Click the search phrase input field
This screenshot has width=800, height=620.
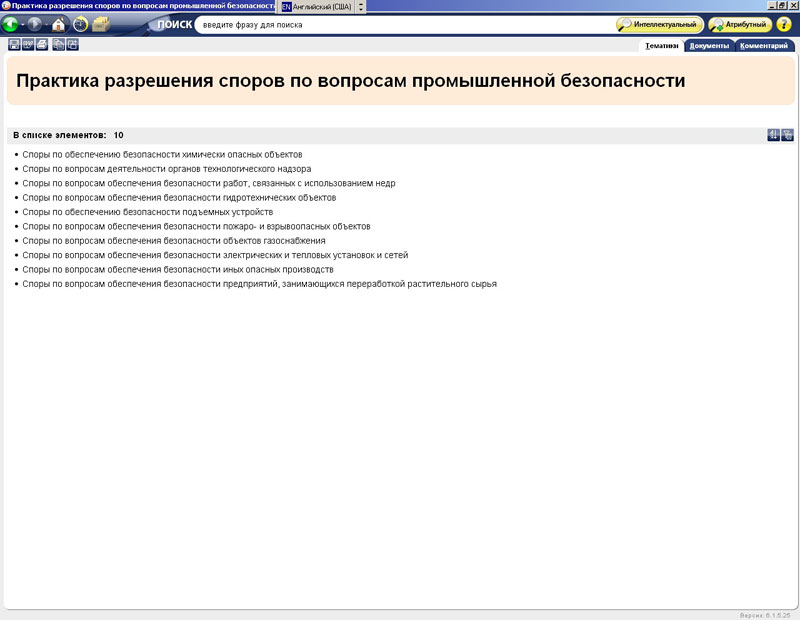tap(400, 24)
